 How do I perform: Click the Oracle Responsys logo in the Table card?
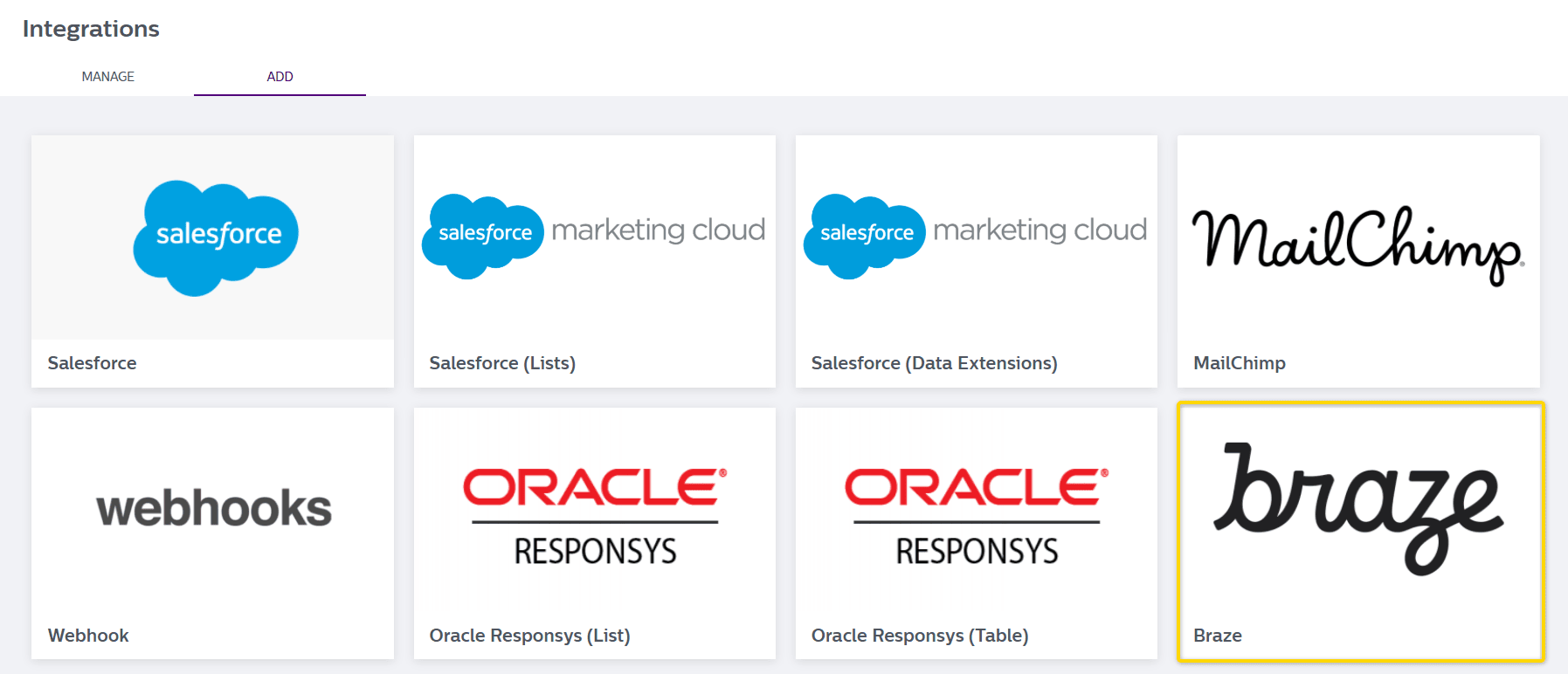tap(976, 517)
